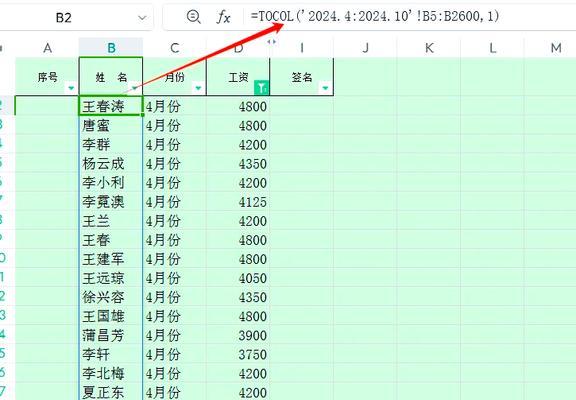Click the zoom magnifier icon in formula bar
576x400 pixels.
(x=193, y=17)
